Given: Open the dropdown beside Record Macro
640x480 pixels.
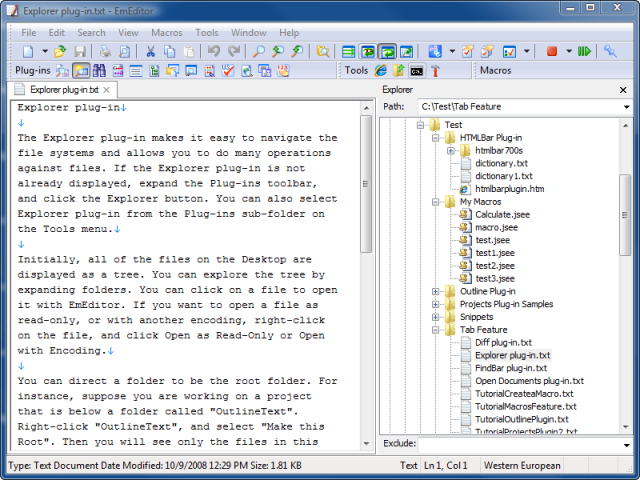Looking at the screenshot, I should 569,51.
